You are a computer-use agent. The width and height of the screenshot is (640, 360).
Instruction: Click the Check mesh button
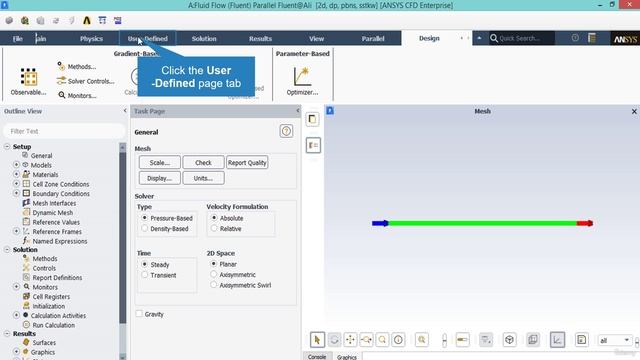coord(203,162)
